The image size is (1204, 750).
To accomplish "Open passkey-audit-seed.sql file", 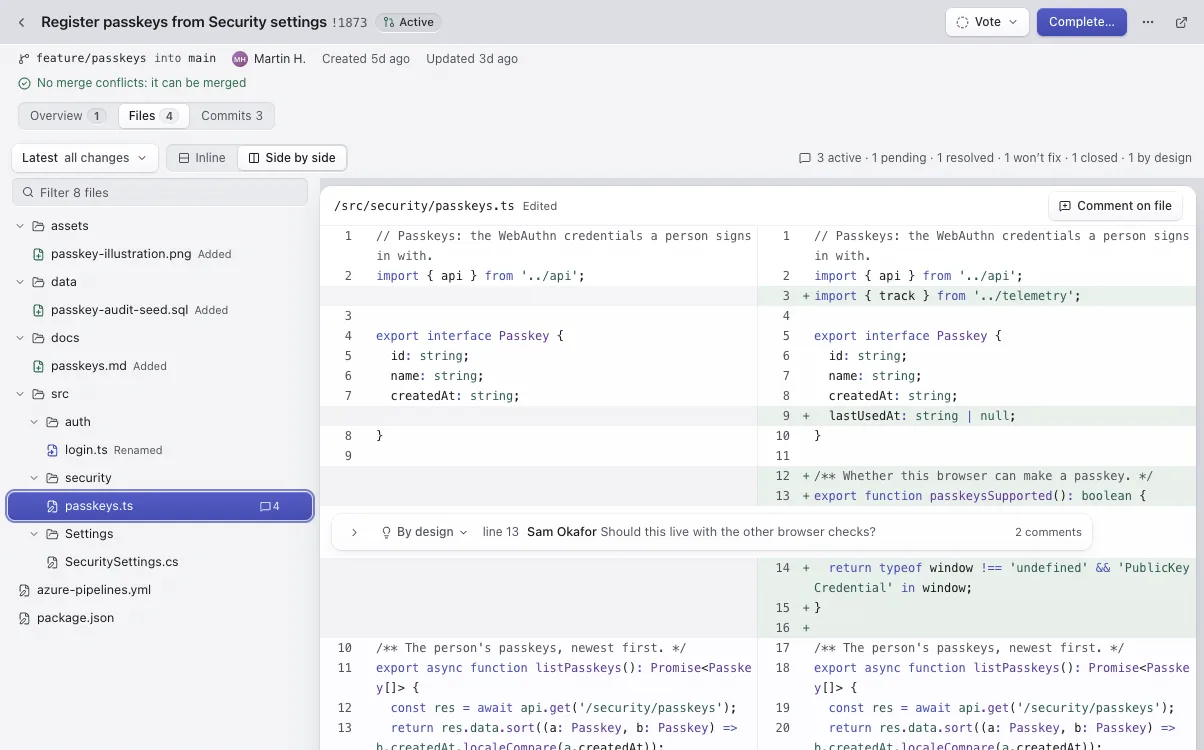I will coord(119,310).
